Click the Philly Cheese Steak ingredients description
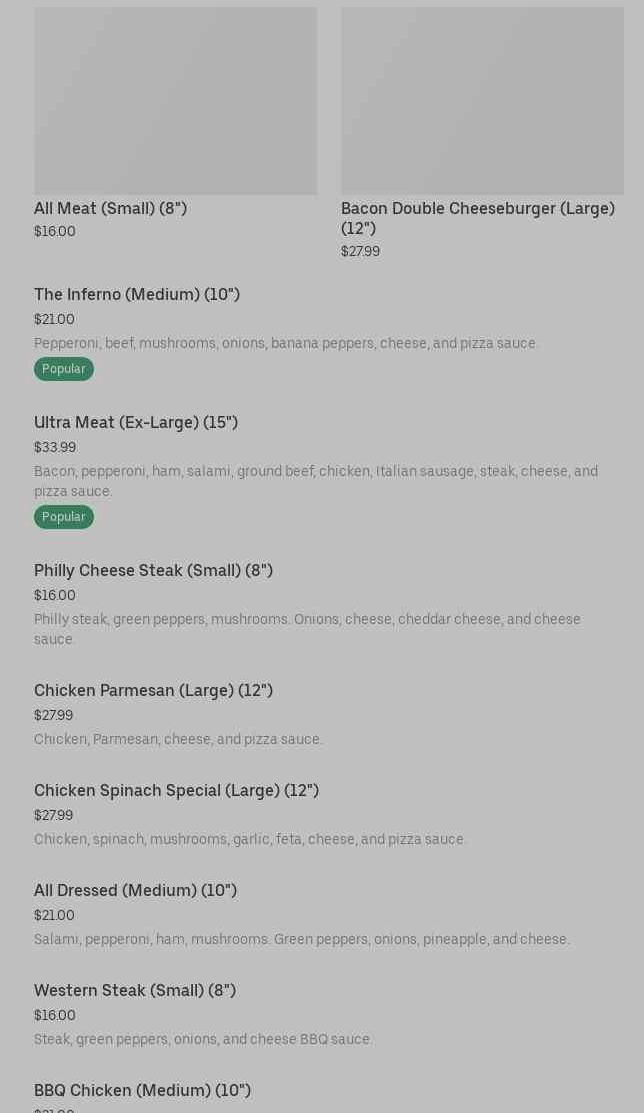This screenshot has width=644, height=1113. click(x=307, y=629)
